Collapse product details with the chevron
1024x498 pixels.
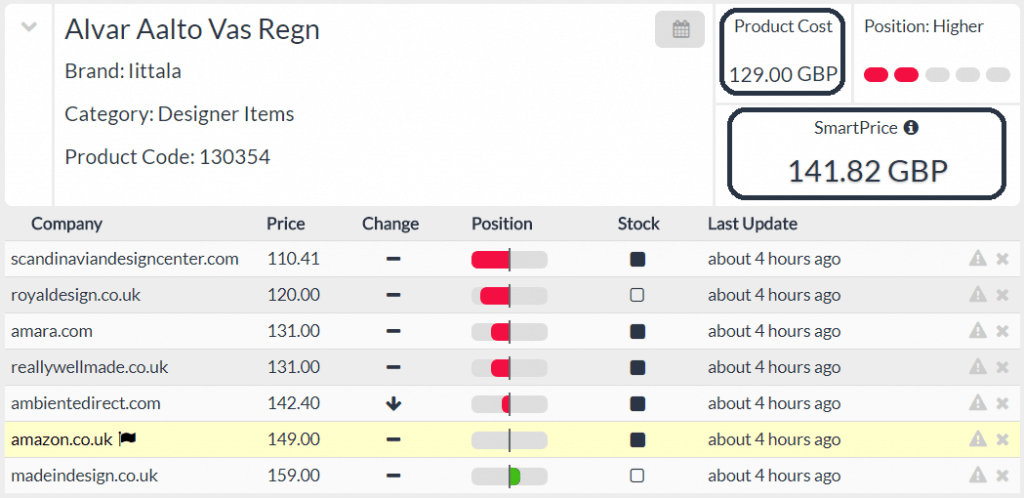[29, 28]
